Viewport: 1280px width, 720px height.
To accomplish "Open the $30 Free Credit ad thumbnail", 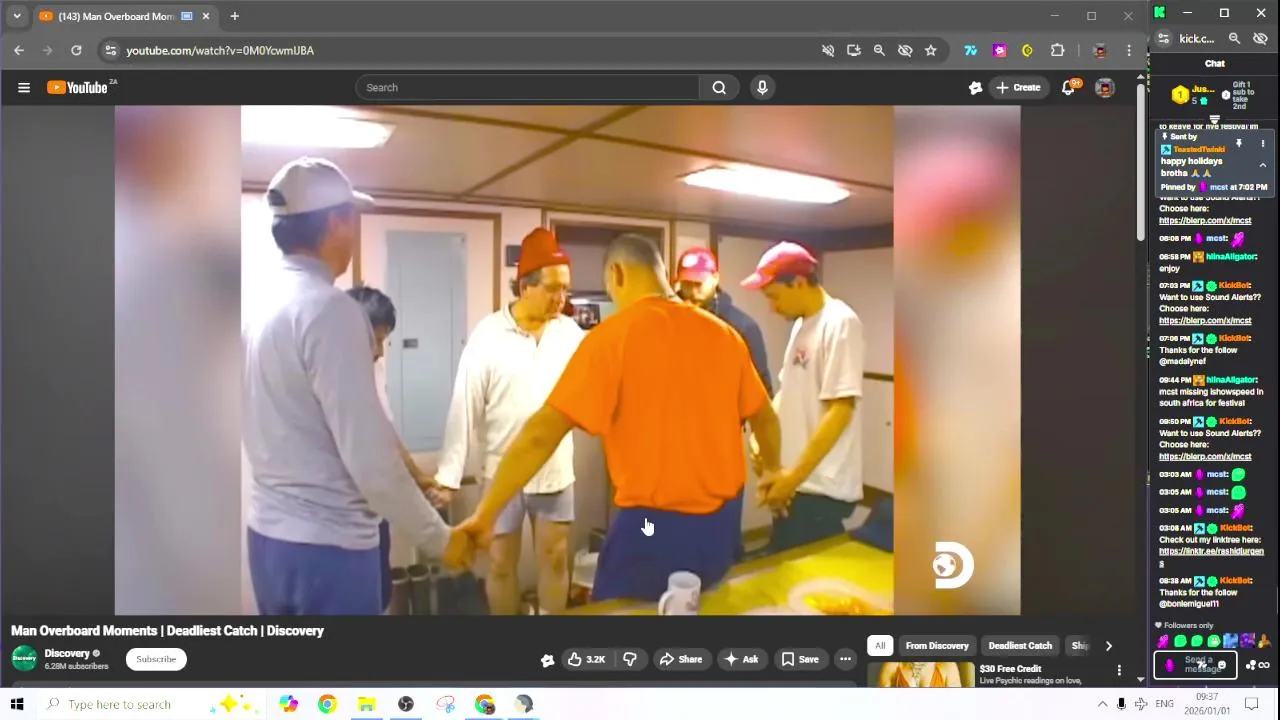I will 920,675.
